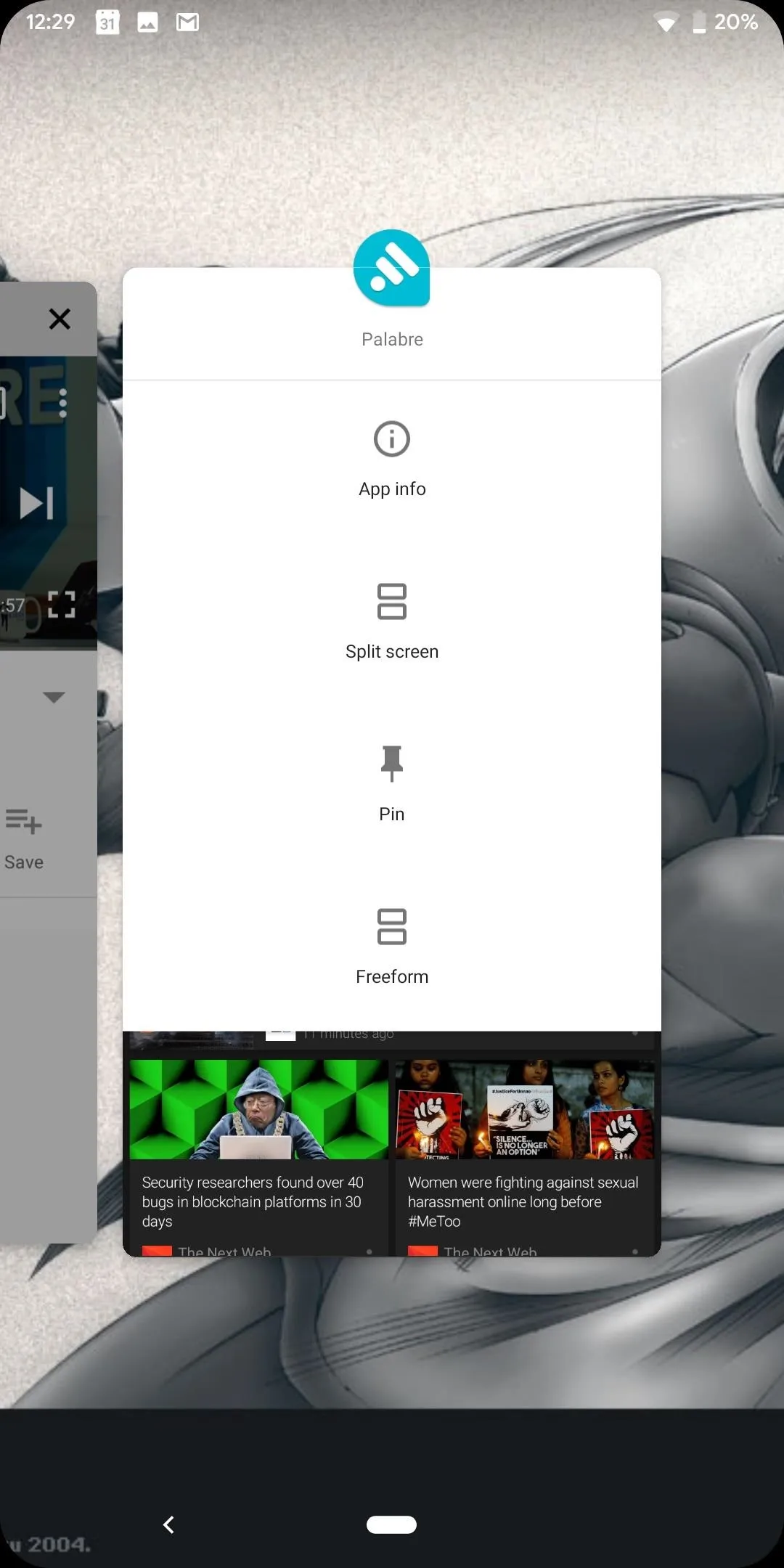Tap the battery status icon
This screenshot has width=784, height=1568.
pos(699,23)
